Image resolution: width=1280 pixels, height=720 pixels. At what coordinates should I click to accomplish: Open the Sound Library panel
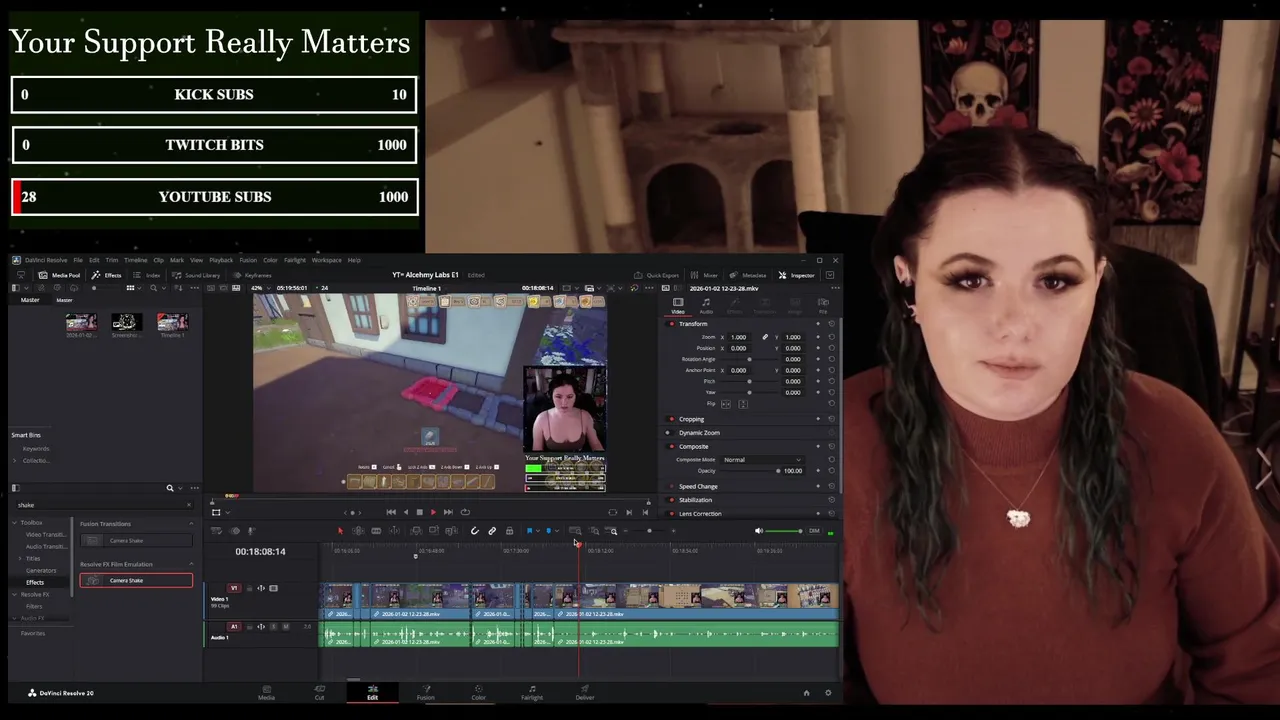click(x=196, y=275)
